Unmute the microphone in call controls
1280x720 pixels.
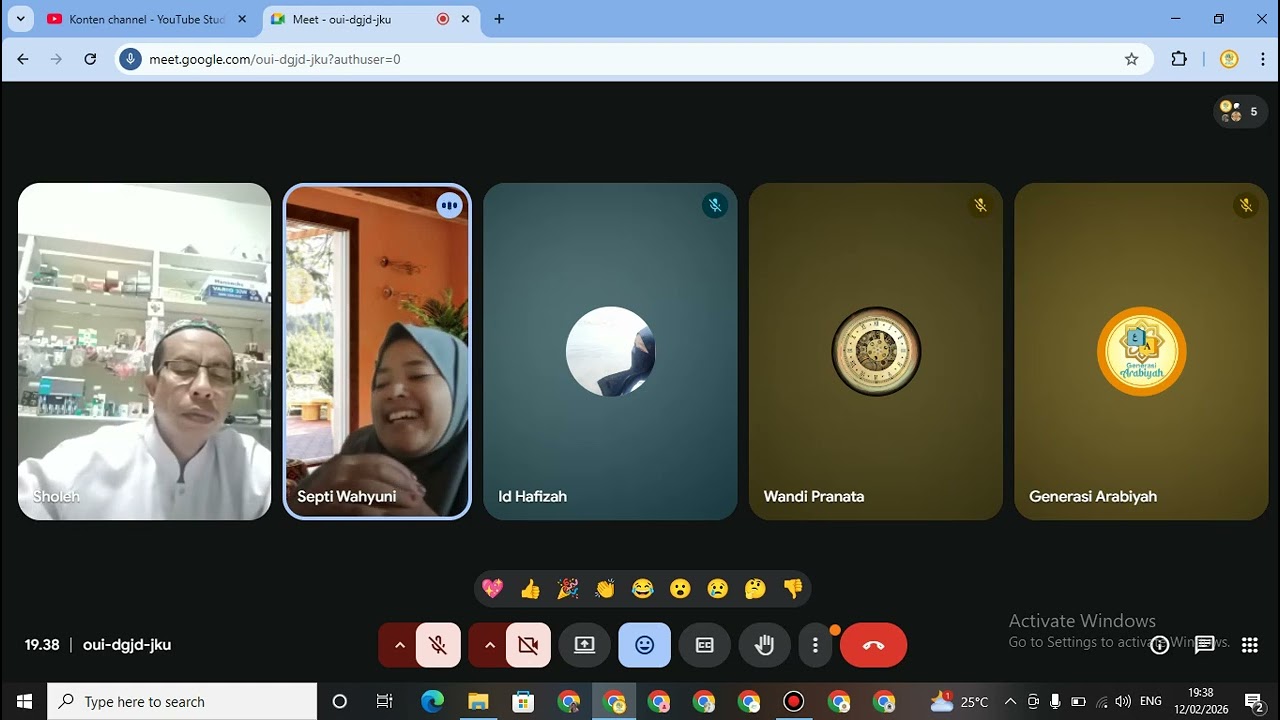pyautogui.click(x=438, y=645)
